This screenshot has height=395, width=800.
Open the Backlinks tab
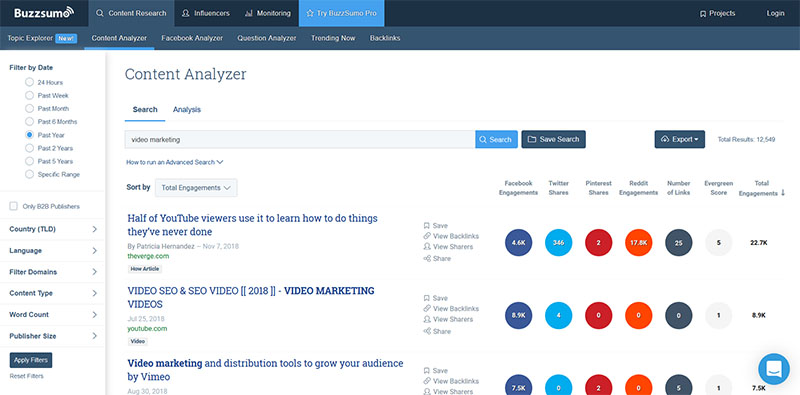coord(385,38)
